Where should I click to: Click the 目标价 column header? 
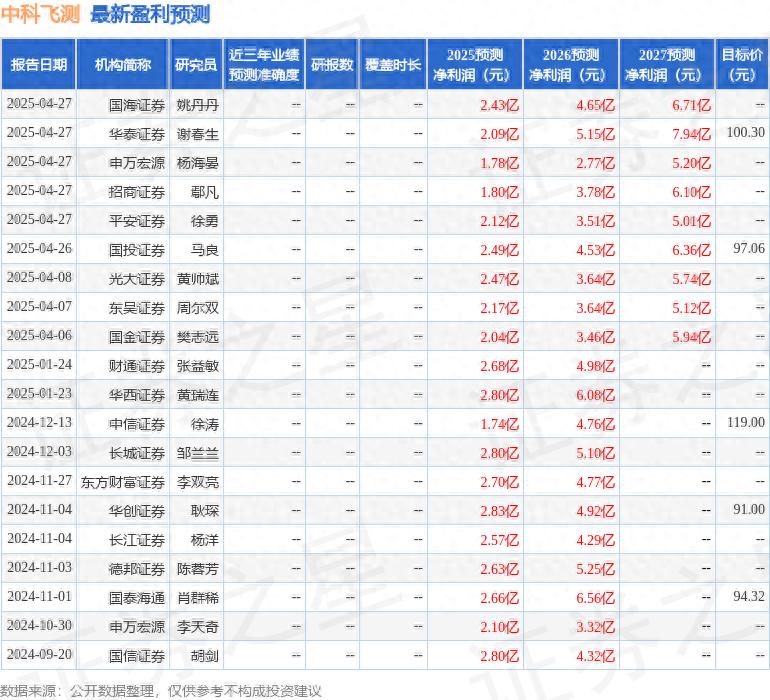[x=742, y=65]
